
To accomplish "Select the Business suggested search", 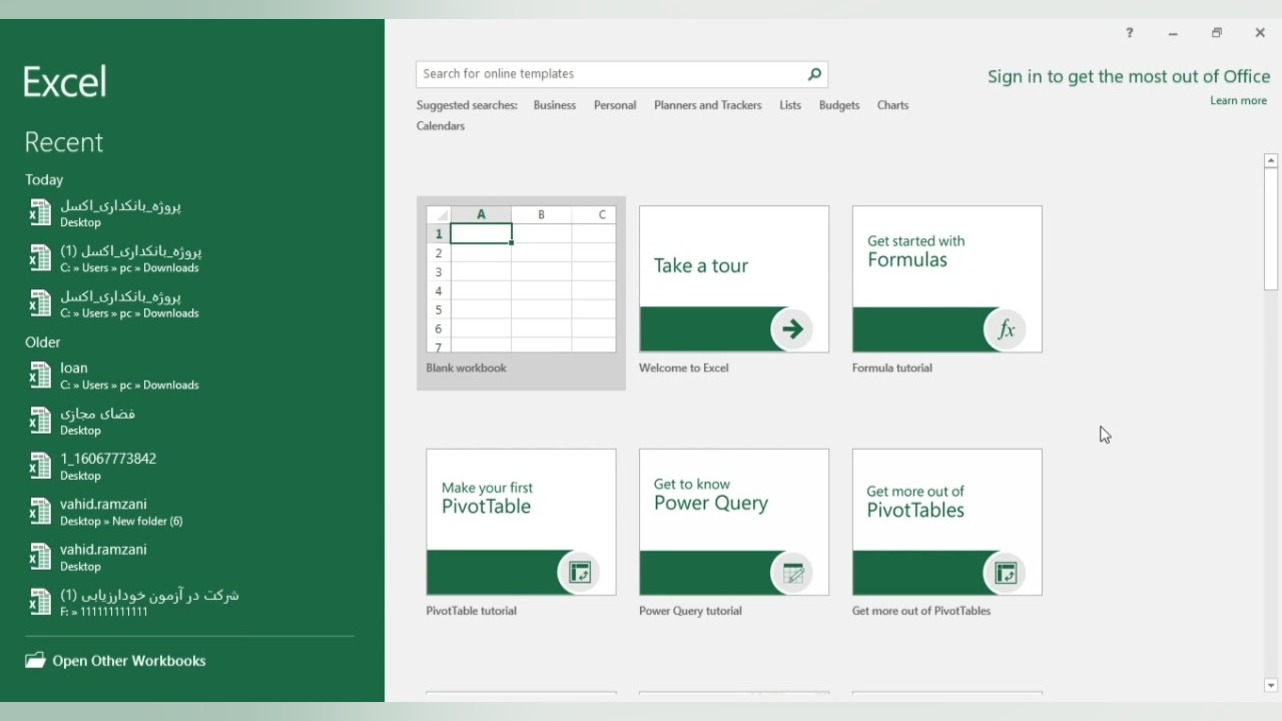I will pos(554,105).
